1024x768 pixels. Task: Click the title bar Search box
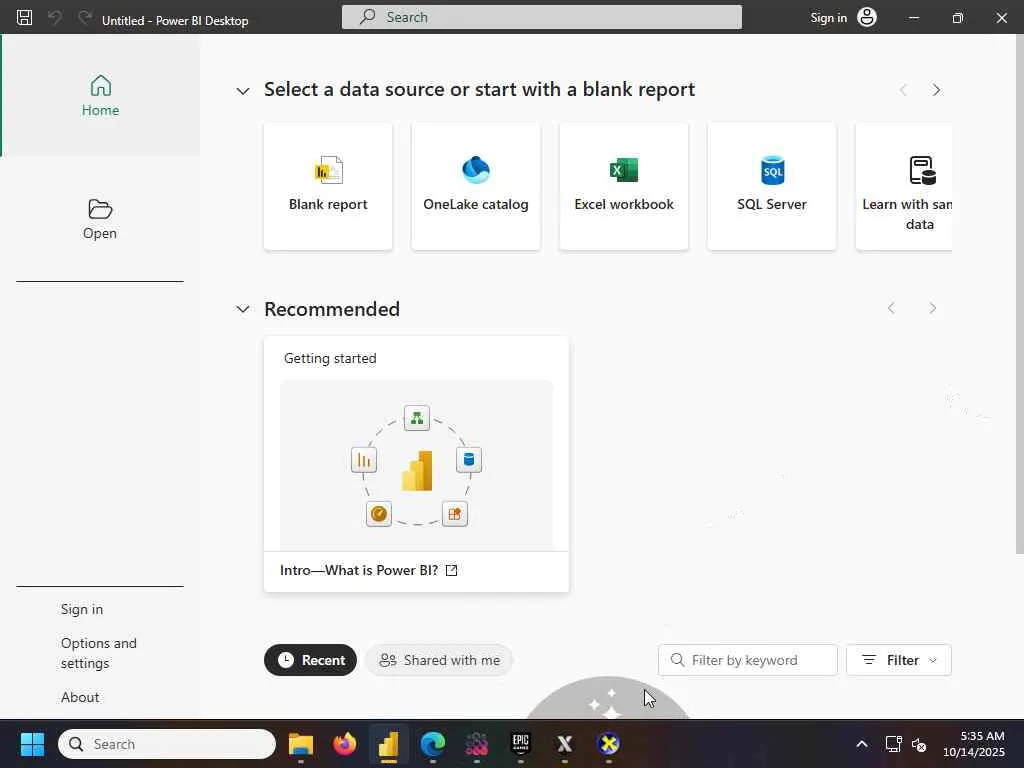click(541, 17)
